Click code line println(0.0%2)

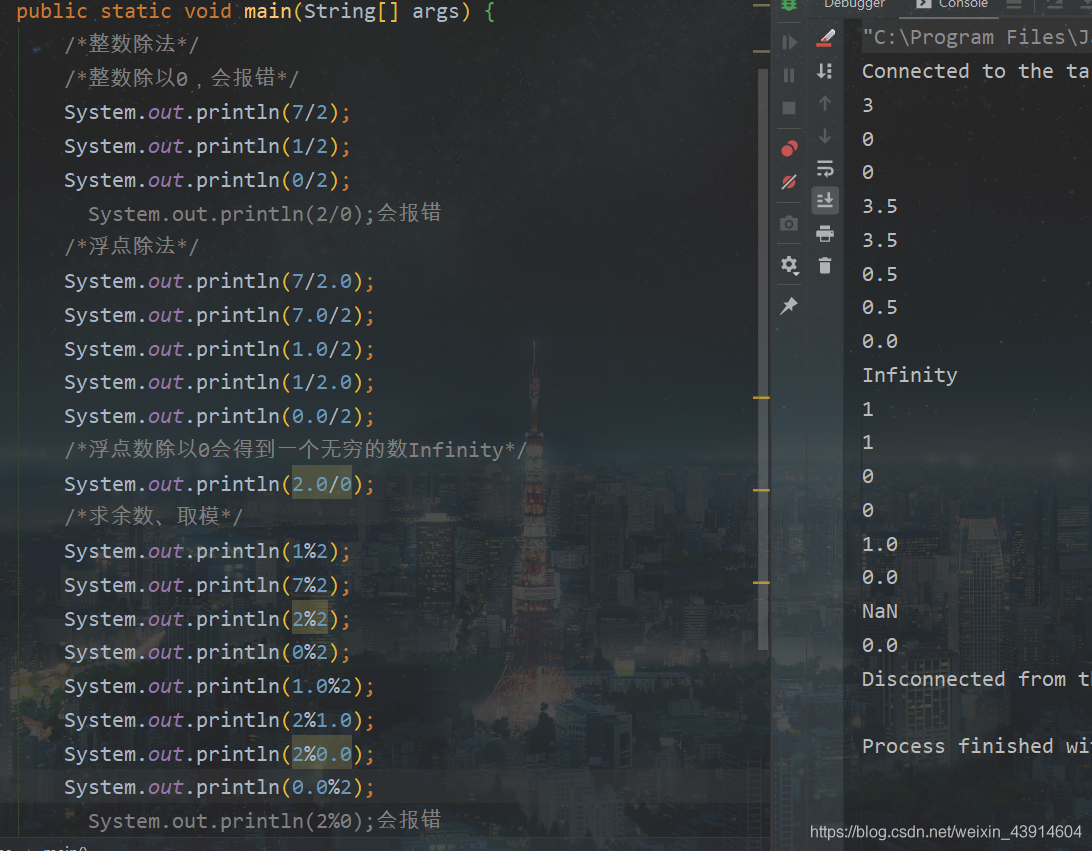pos(219,788)
